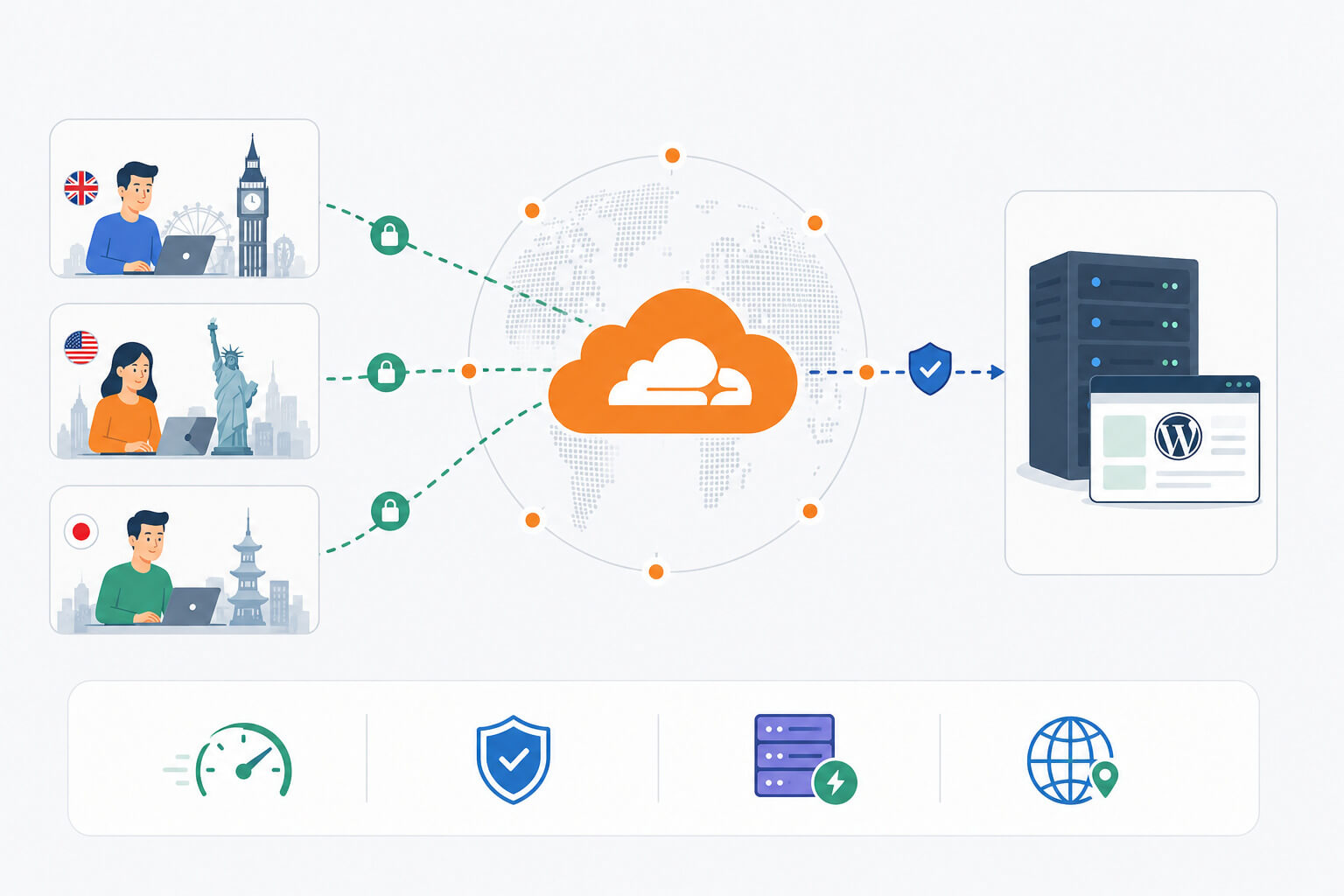Click the Statue of Liberty illustration
This screenshot has width=1344, height=896.
click(x=231, y=387)
